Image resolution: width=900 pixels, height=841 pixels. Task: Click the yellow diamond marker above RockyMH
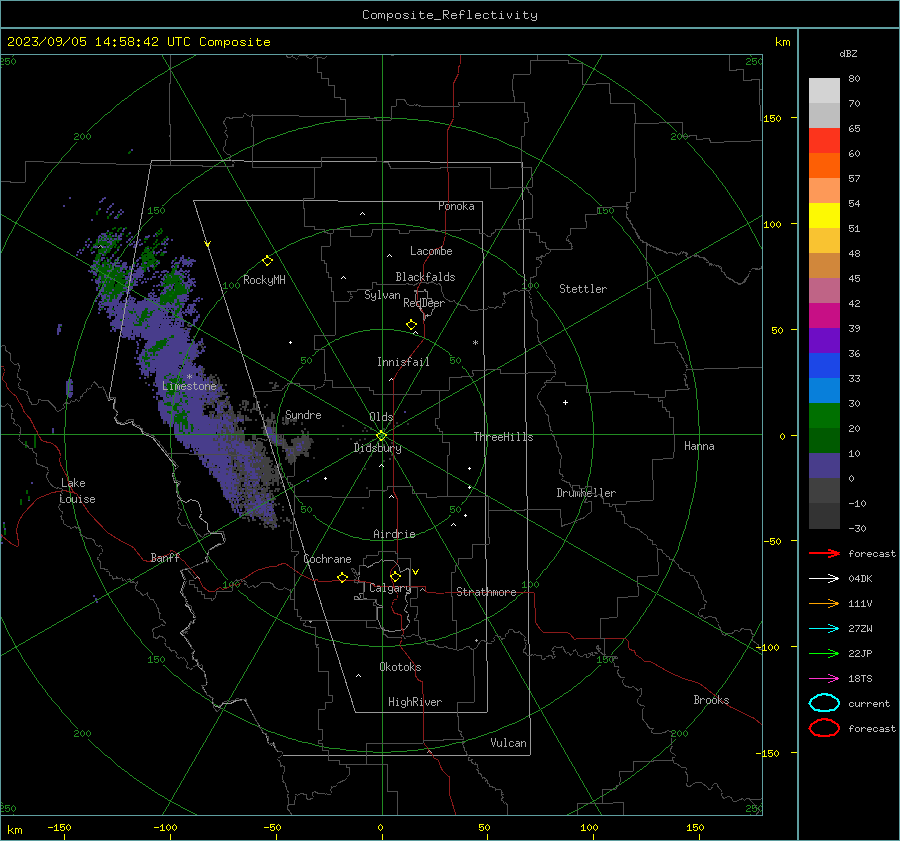coord(267,261)
